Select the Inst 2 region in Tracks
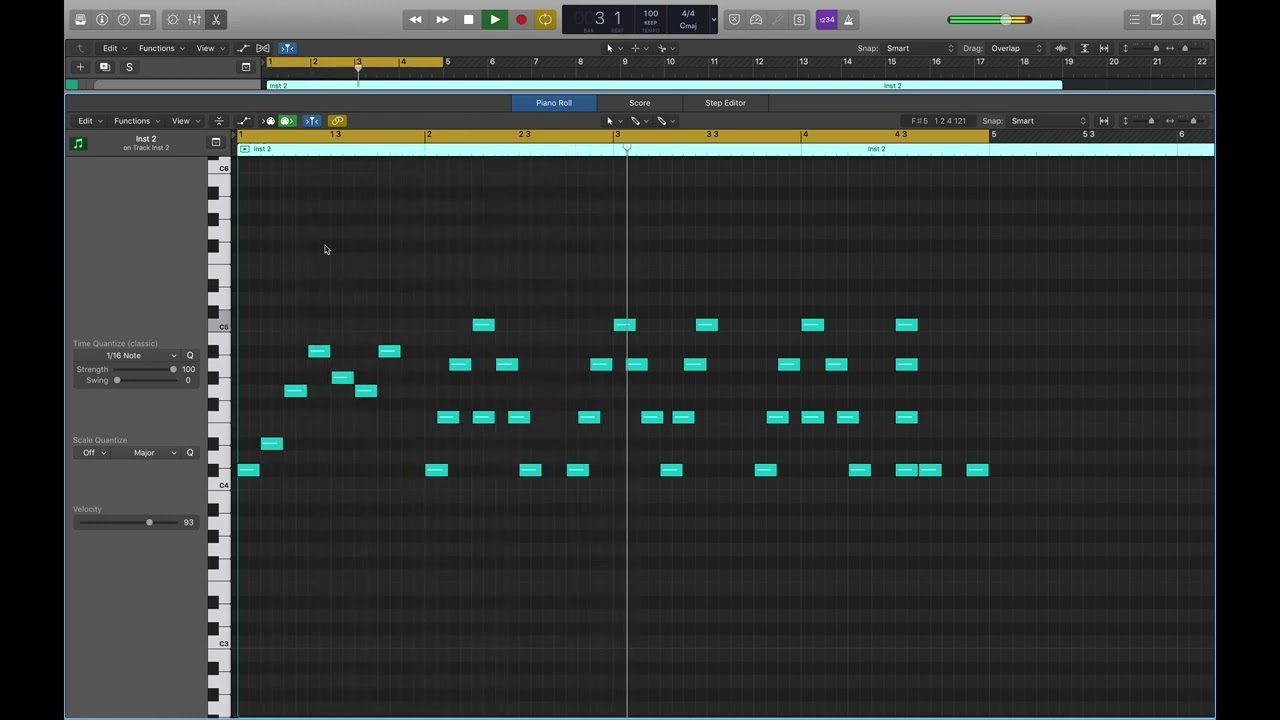1280x720 pixels. click(664, 86)
